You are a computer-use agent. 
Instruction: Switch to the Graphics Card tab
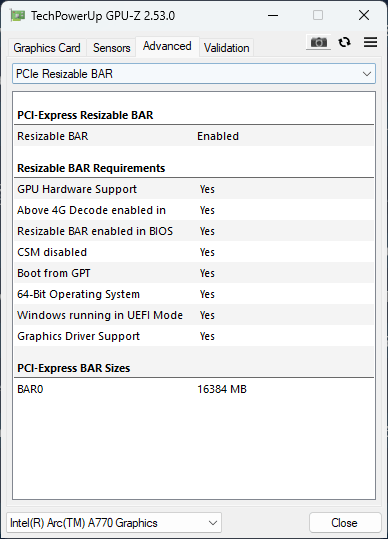[47, 47]
